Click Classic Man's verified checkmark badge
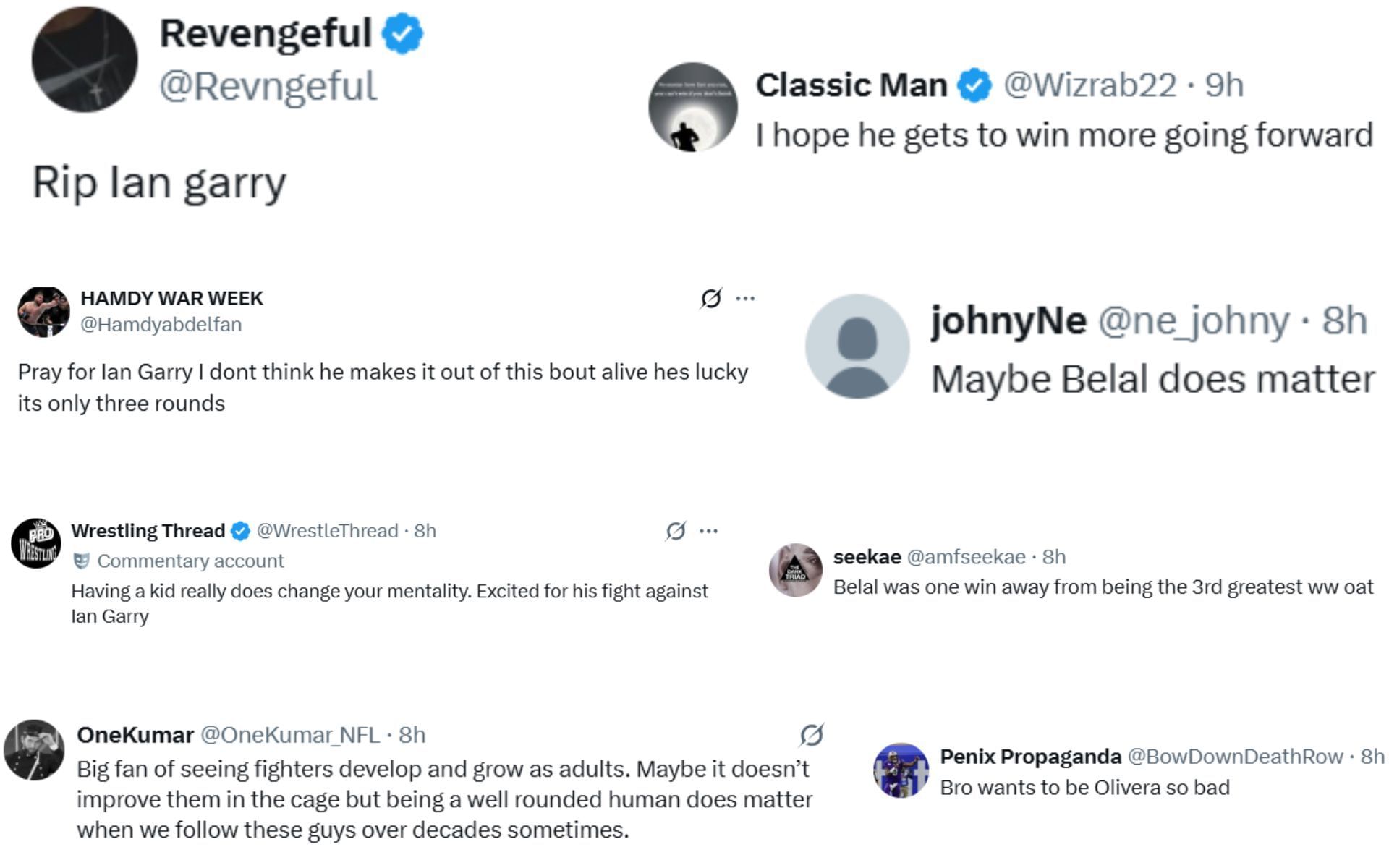This screenshot has height=868, width=1389. 974,85
